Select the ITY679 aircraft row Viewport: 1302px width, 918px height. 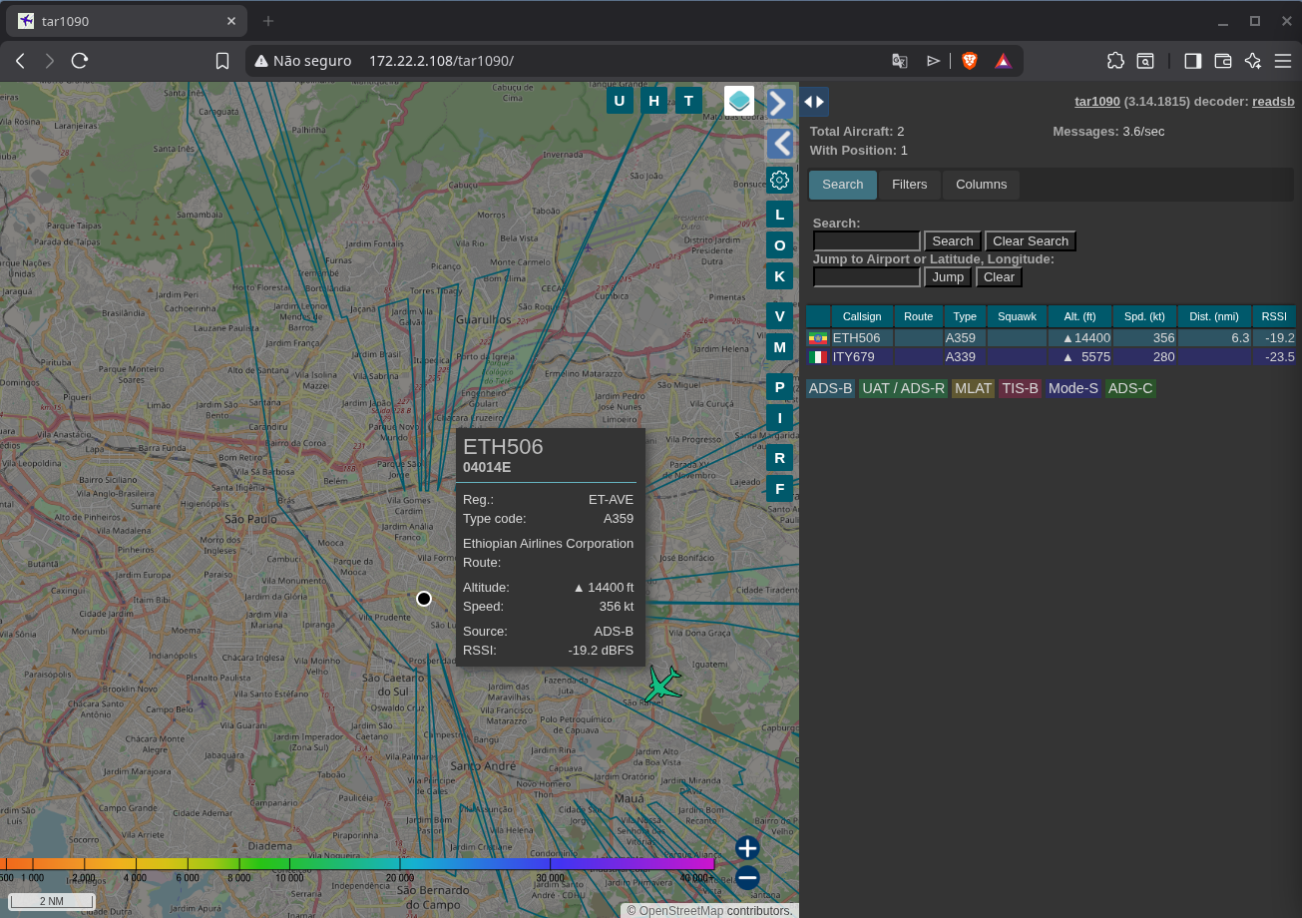click(1051, 357)
